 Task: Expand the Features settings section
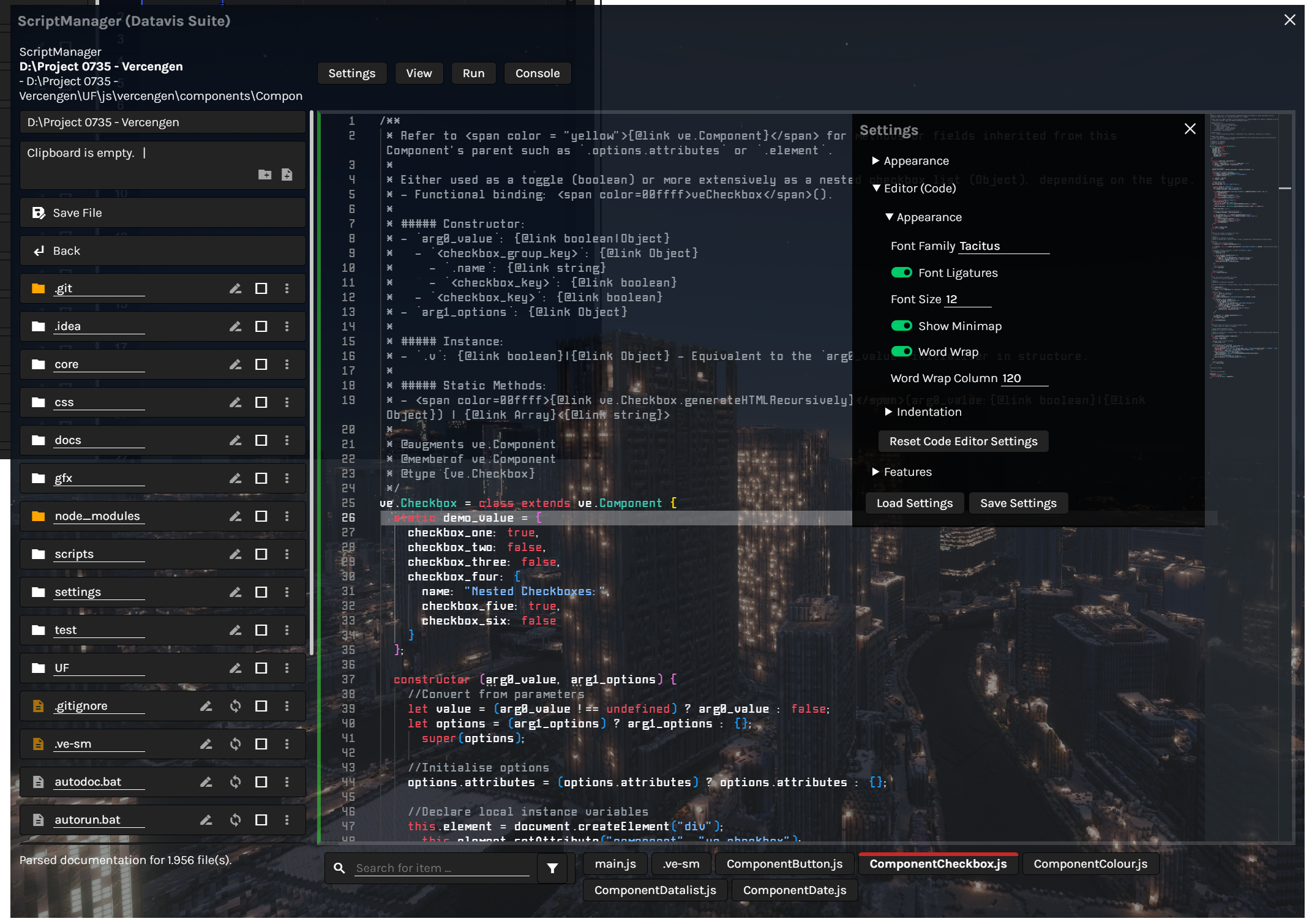point(907,472)
